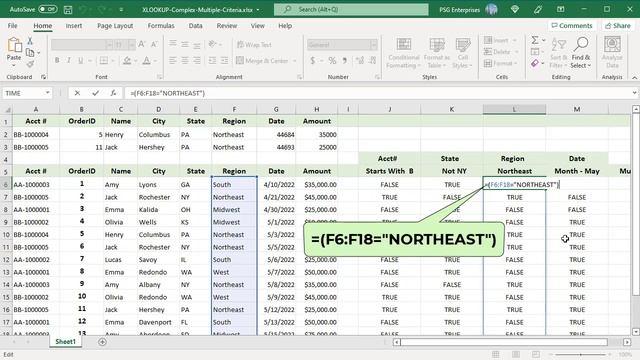The width and height of the screenshot is (640, 360).
Task: Open Merge & Center dropdown arrow
Action: tap(294, 61)
